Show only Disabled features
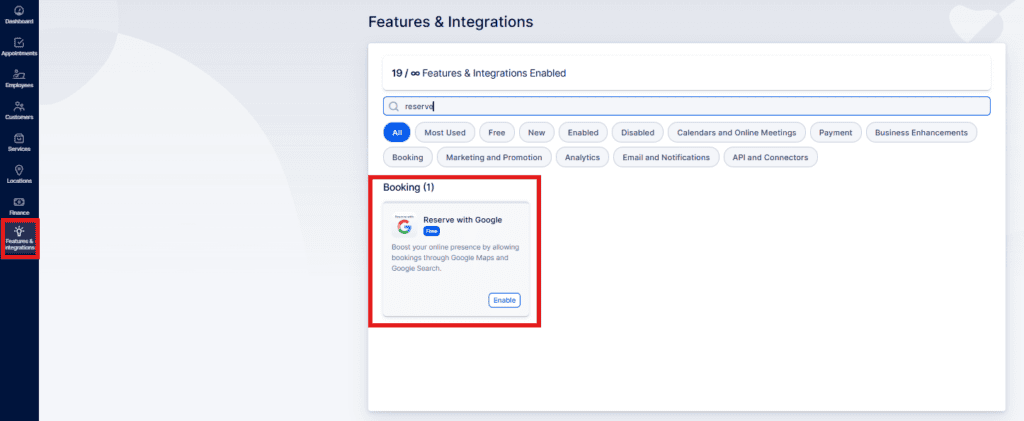The image size is (1024, 421). click(638, 133)
